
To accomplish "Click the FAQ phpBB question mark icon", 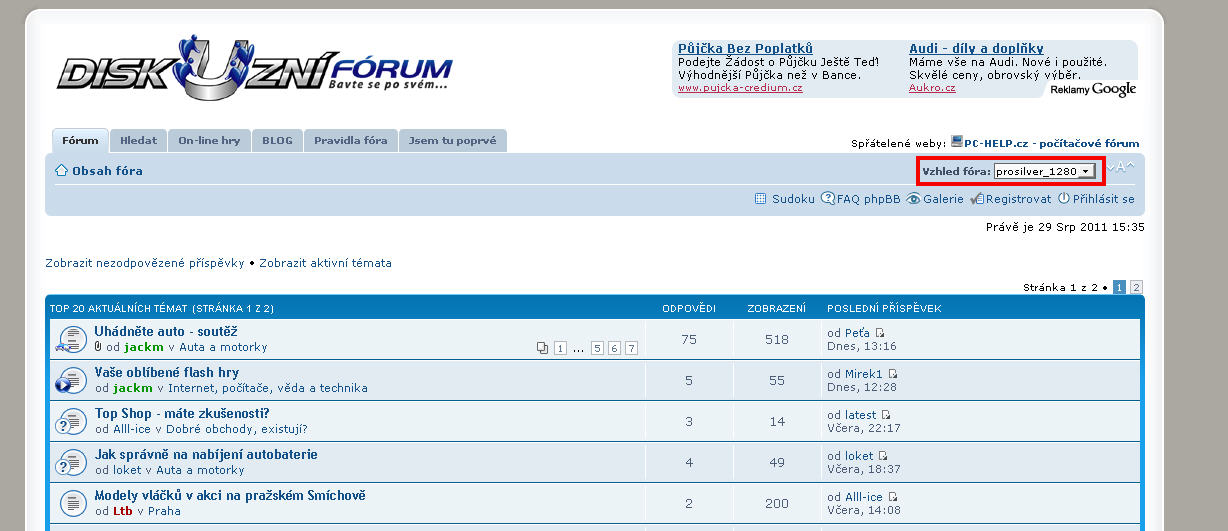I will [x=828, y=199].
